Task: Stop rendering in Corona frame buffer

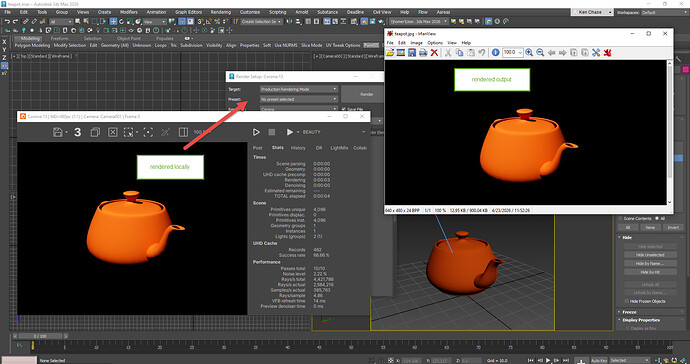Action: tap(272, 132)
